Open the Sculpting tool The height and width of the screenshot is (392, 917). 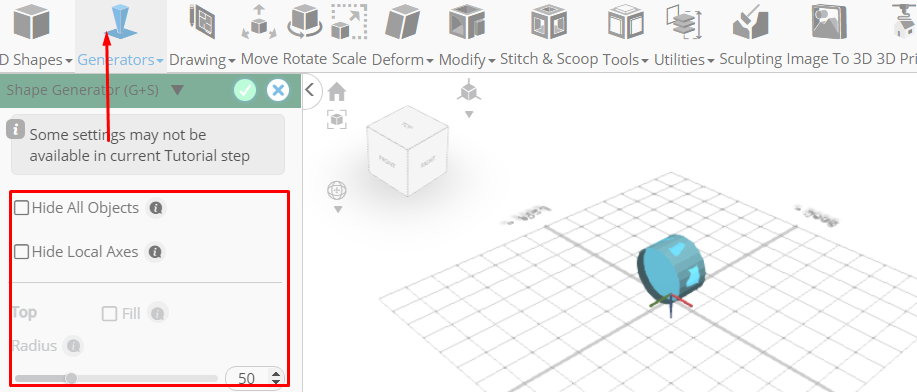click(750, 22)
